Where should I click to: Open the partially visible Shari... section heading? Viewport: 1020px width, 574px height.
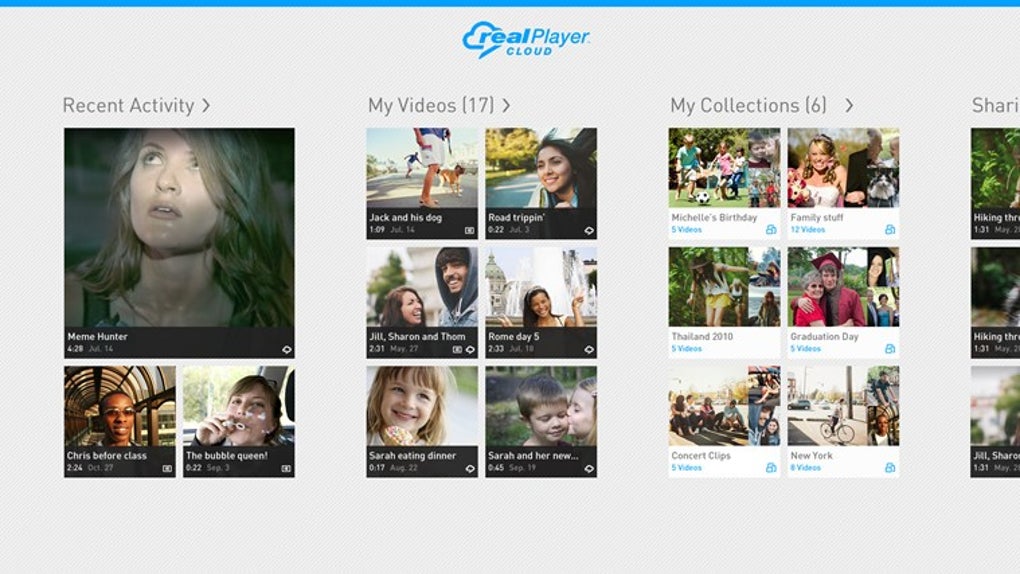pyautogui.click(x=995, y=105)
